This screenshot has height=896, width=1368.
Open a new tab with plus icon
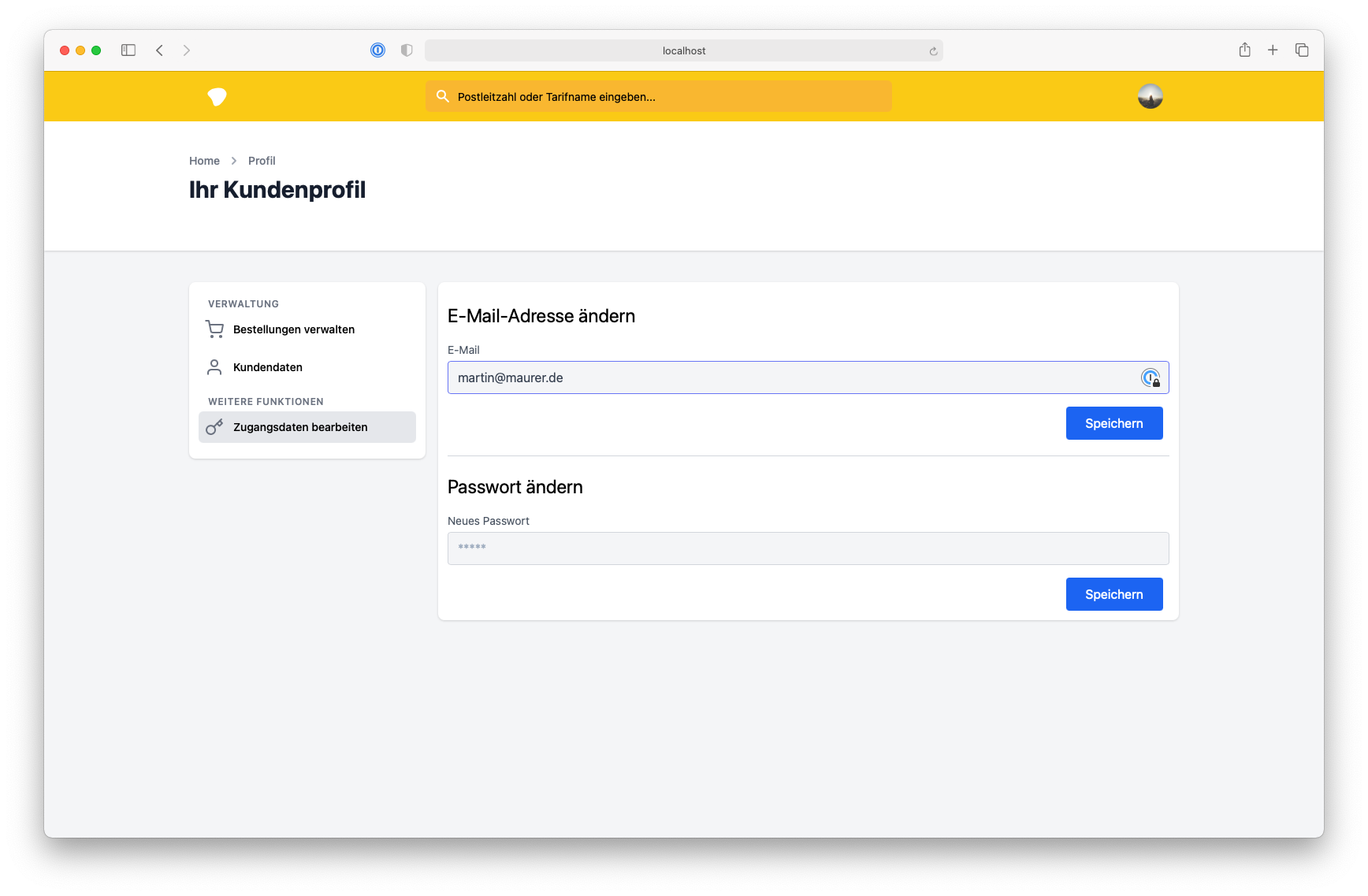coord(1273,50)
